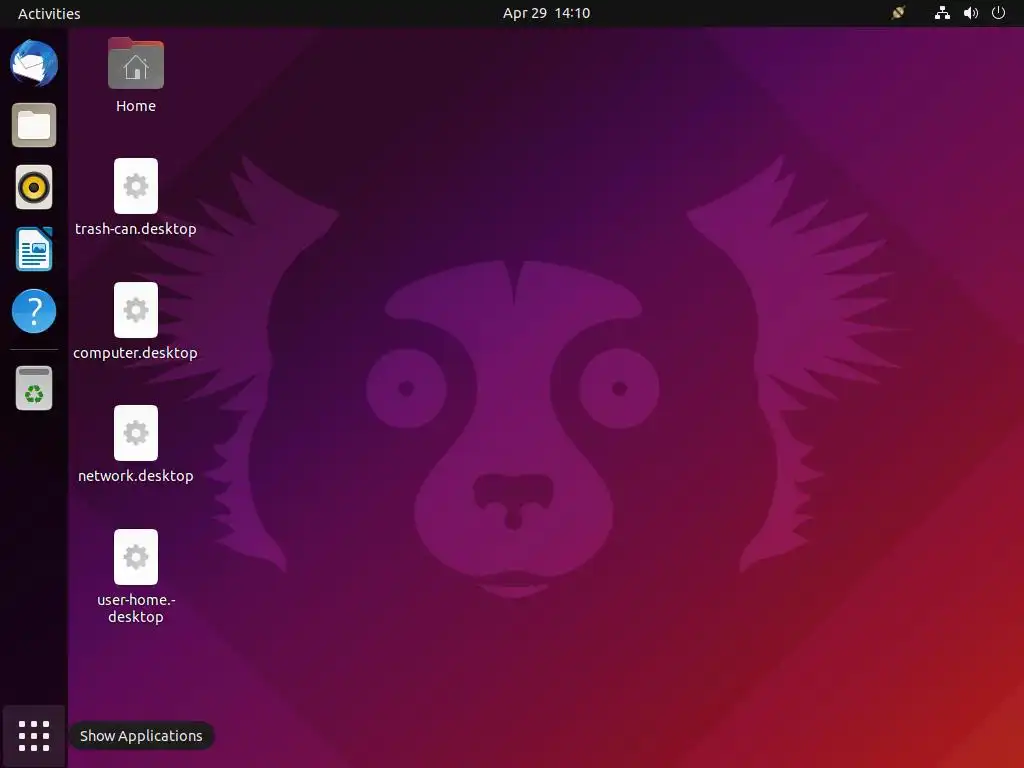This screenshot has width=1024, height=768.
Task: Click the Show Applications grid button
Action: [34, 736]
